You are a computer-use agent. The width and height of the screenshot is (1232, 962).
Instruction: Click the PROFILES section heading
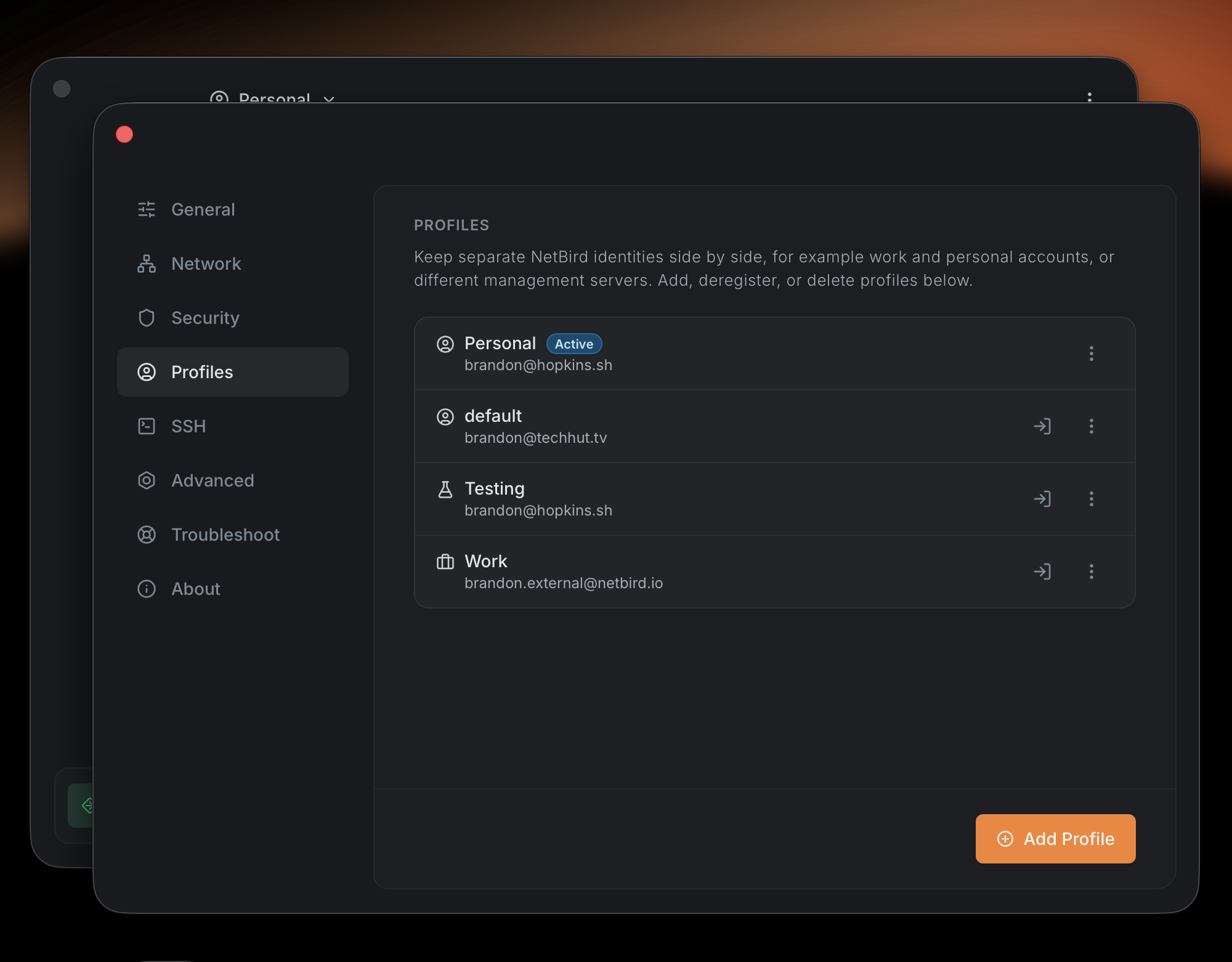[452, 225]
